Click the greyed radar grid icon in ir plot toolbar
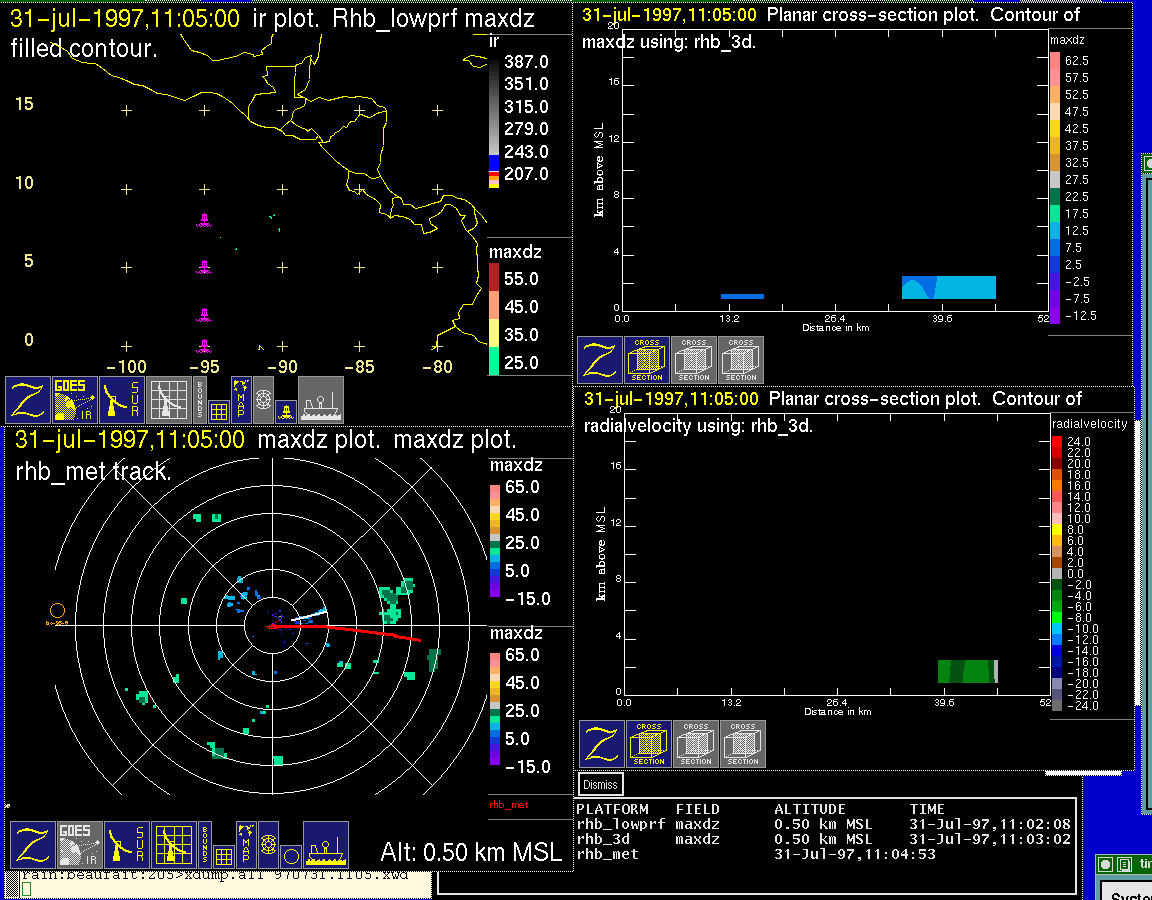Image resolution: width=1152 pixels, height=900 pixels. click(x=170, y=400)
